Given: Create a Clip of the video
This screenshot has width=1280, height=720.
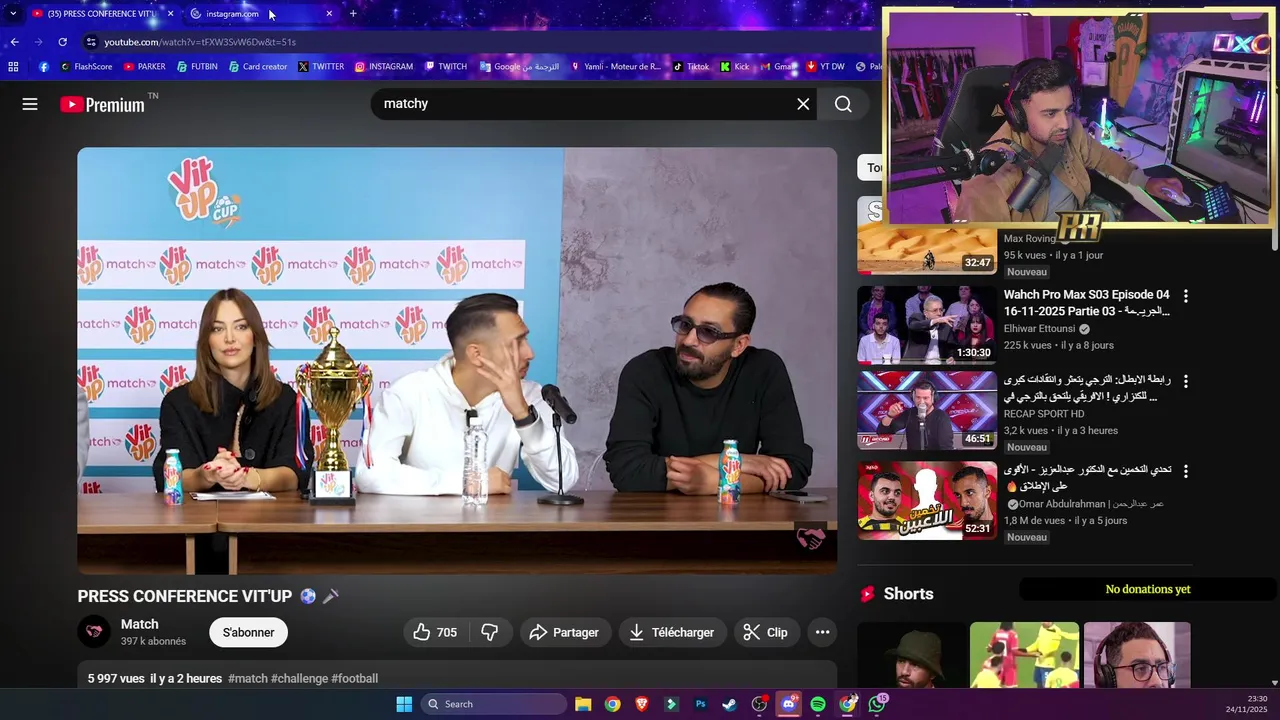Looking at the screenshot, I should (x=766, y=632).
